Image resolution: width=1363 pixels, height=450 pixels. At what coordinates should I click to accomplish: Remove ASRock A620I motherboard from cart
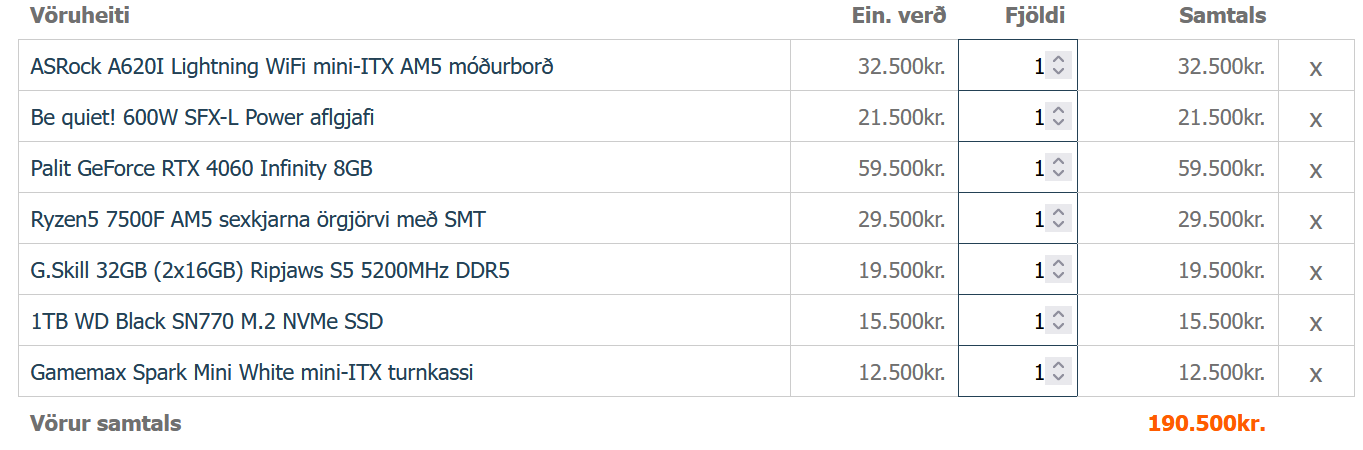pos(1316,68)
